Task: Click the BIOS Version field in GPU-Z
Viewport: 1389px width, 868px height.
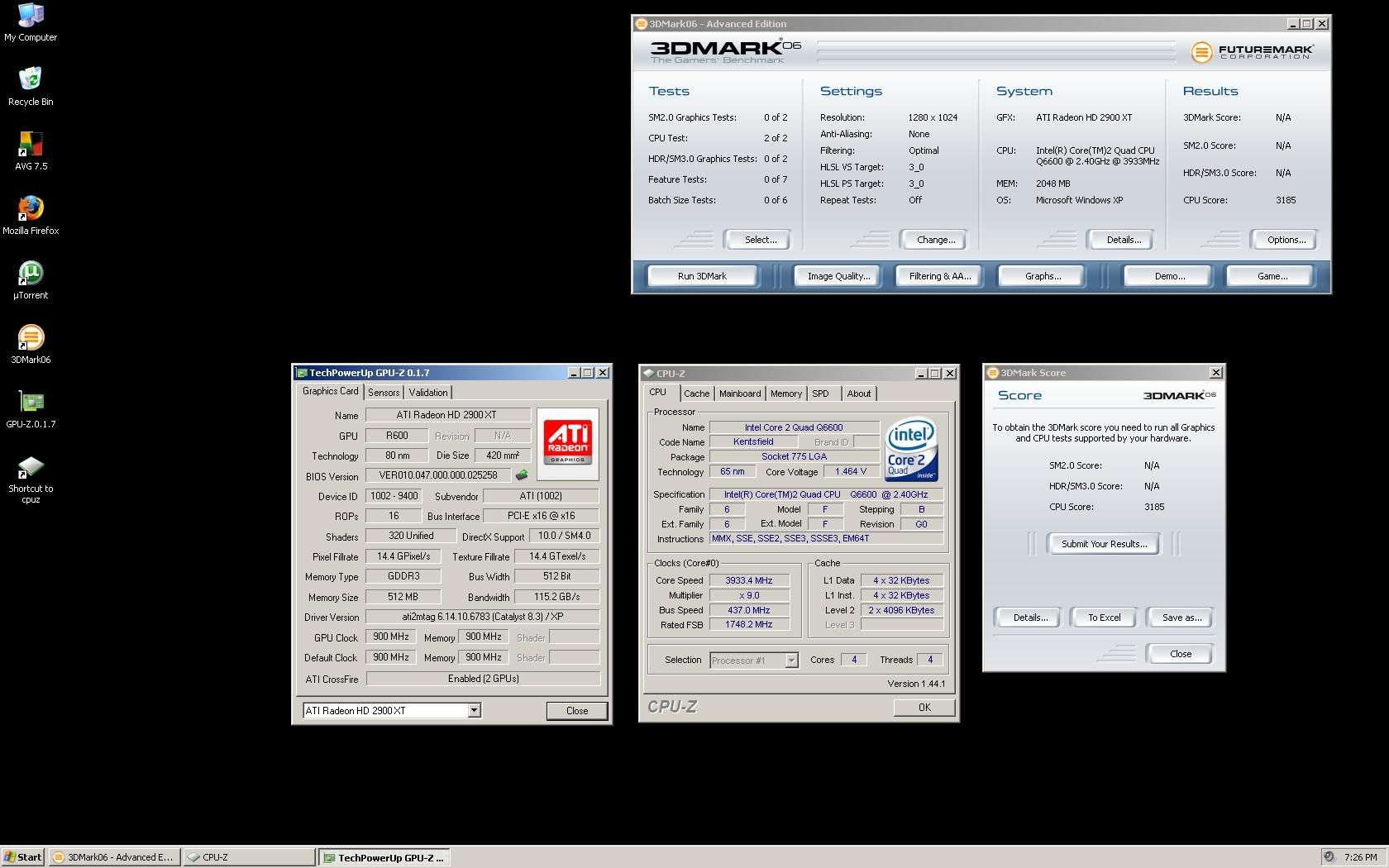Action: coord(438,475)
